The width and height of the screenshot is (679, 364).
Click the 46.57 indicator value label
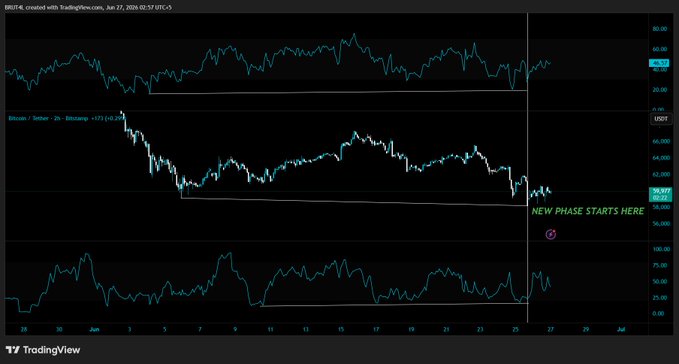click(x=660, y=63)
